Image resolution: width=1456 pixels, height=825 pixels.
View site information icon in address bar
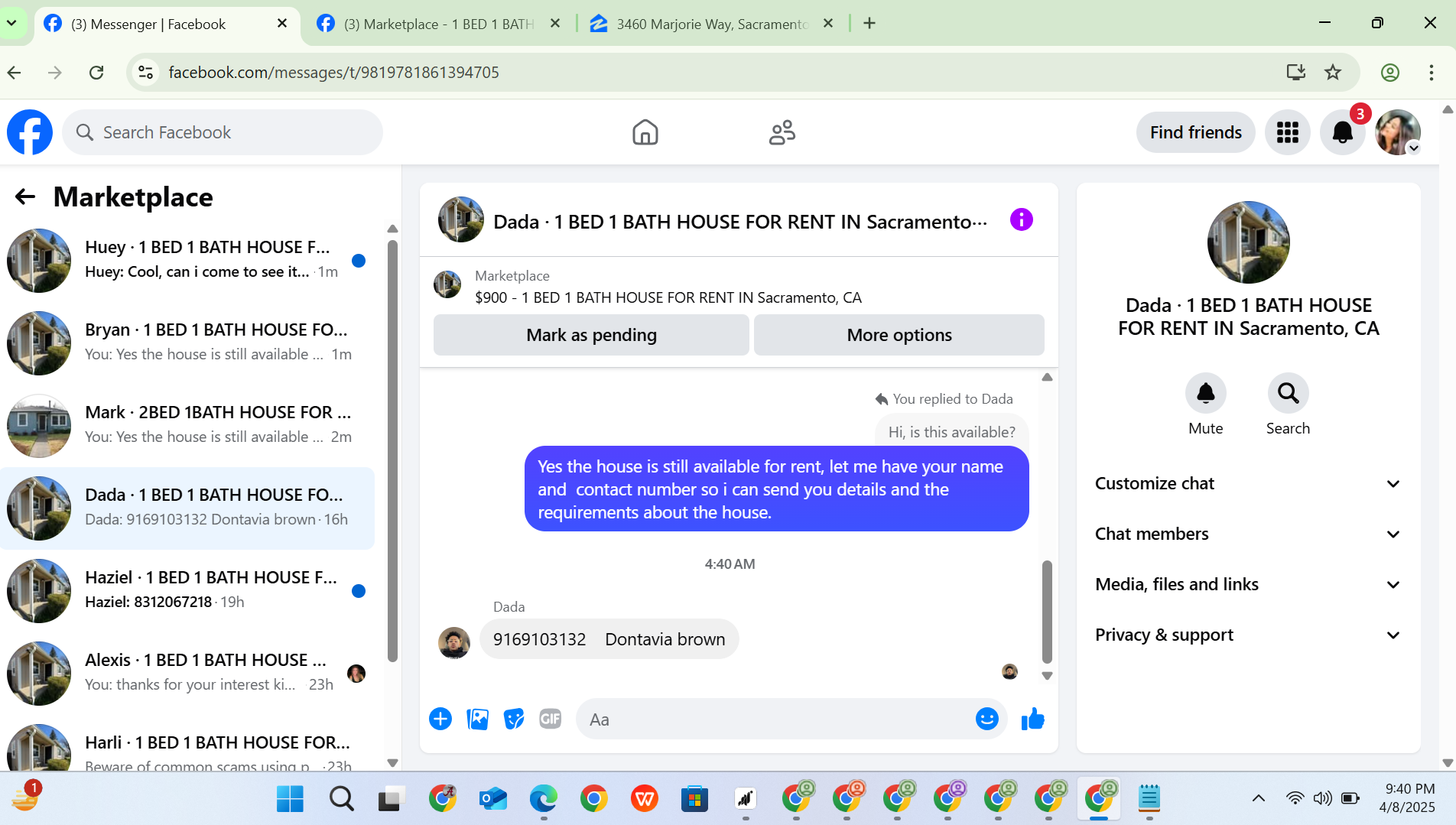pyautogui.click(x=145, y=73)
